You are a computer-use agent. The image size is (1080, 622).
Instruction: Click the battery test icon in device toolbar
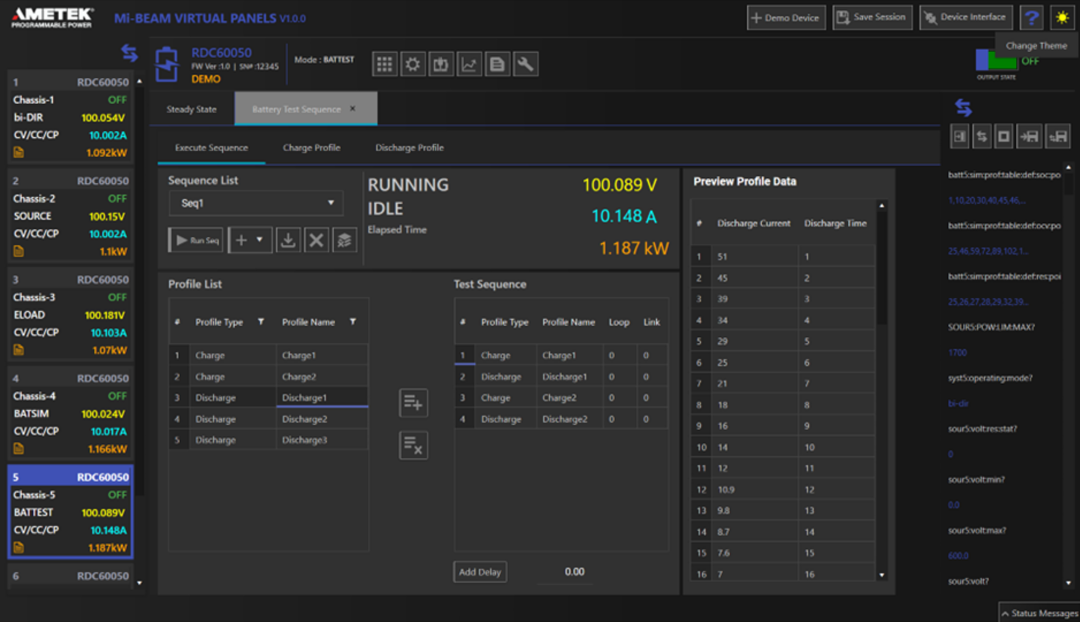coord(441,64)
